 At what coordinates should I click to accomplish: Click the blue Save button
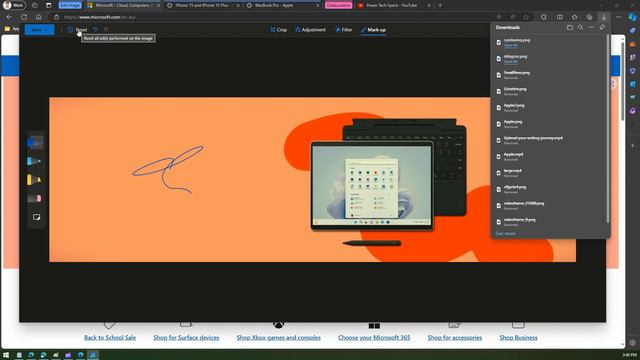tap(39, 30)
